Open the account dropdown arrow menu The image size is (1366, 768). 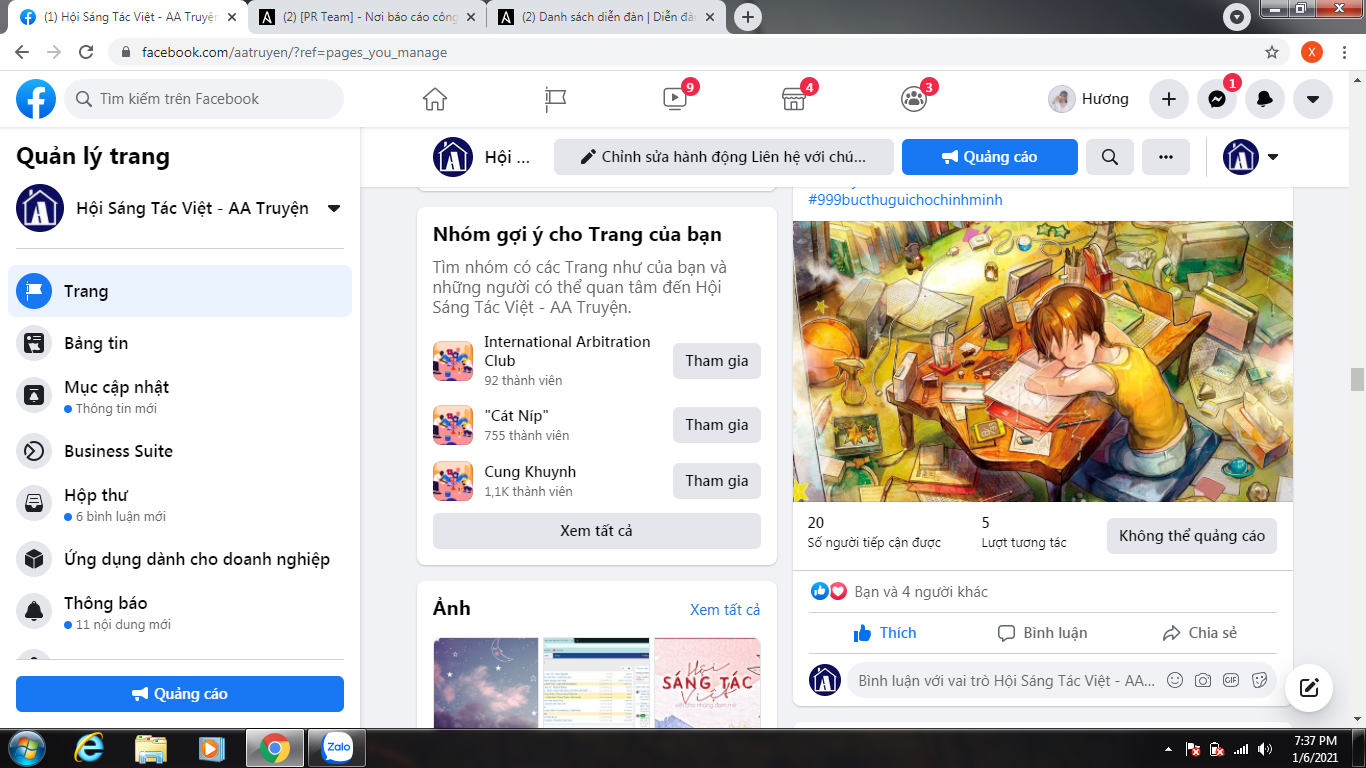[1313, 99]
